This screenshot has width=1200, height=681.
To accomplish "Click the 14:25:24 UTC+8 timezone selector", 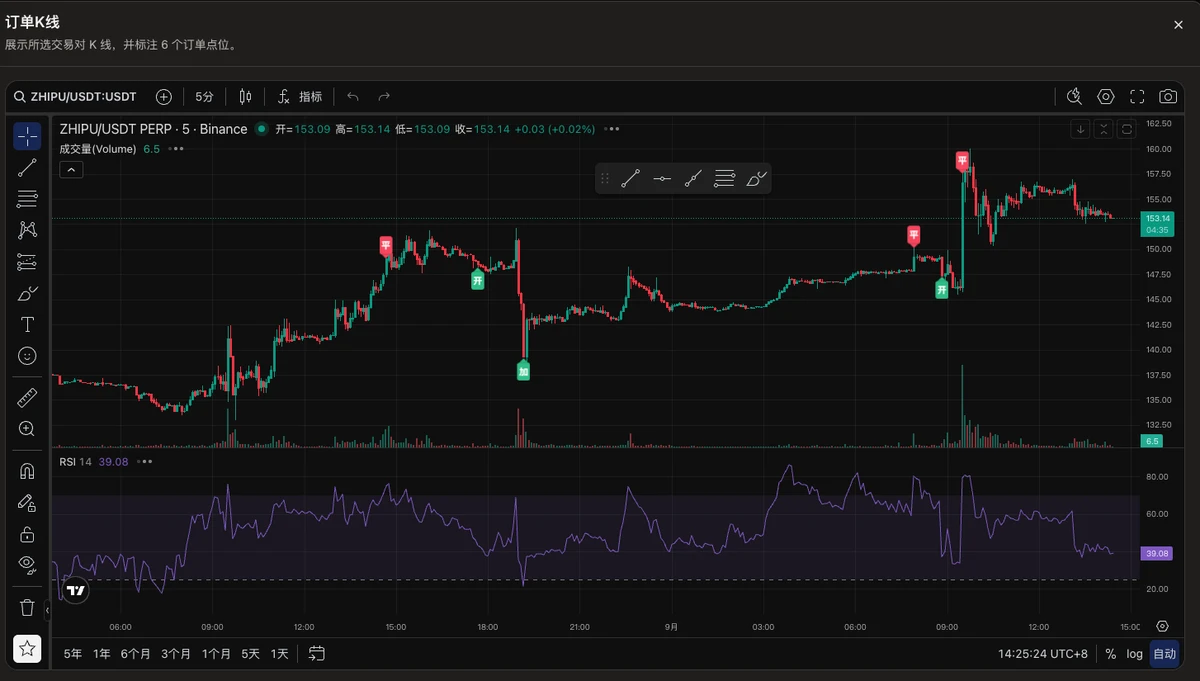I will (1042, 654).
